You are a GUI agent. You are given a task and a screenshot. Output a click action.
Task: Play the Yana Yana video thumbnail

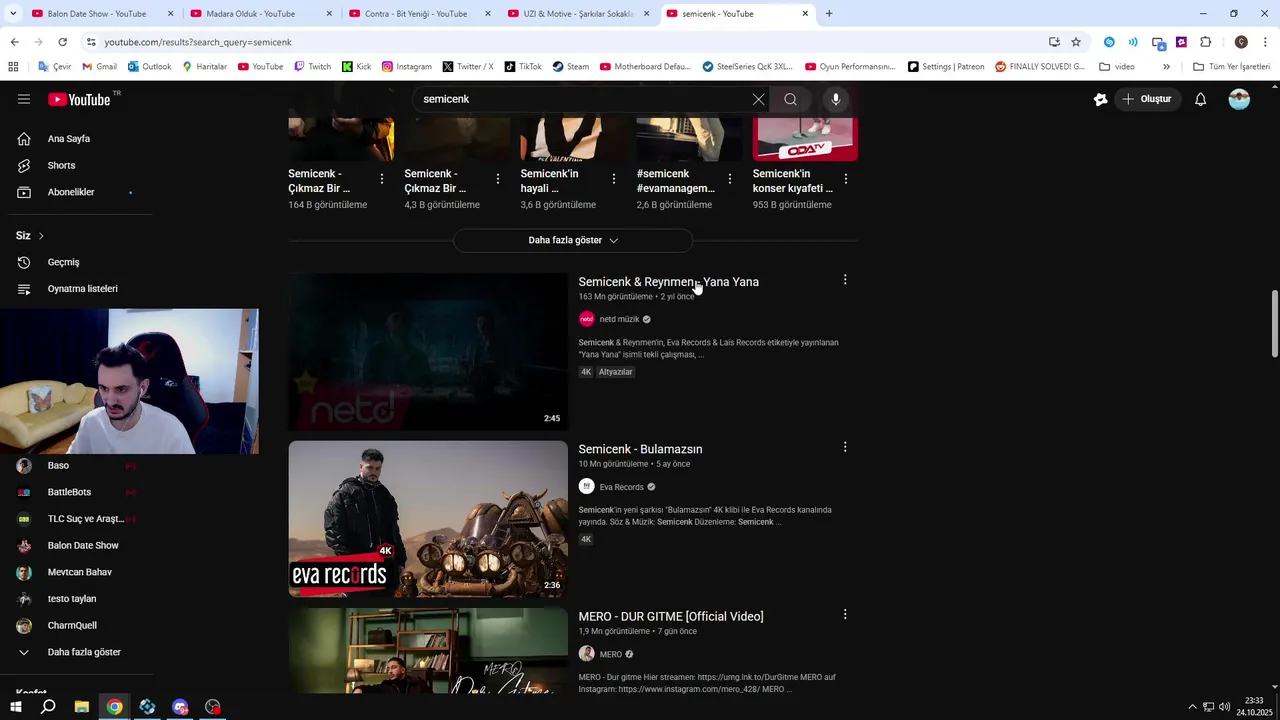pos(428,352)
